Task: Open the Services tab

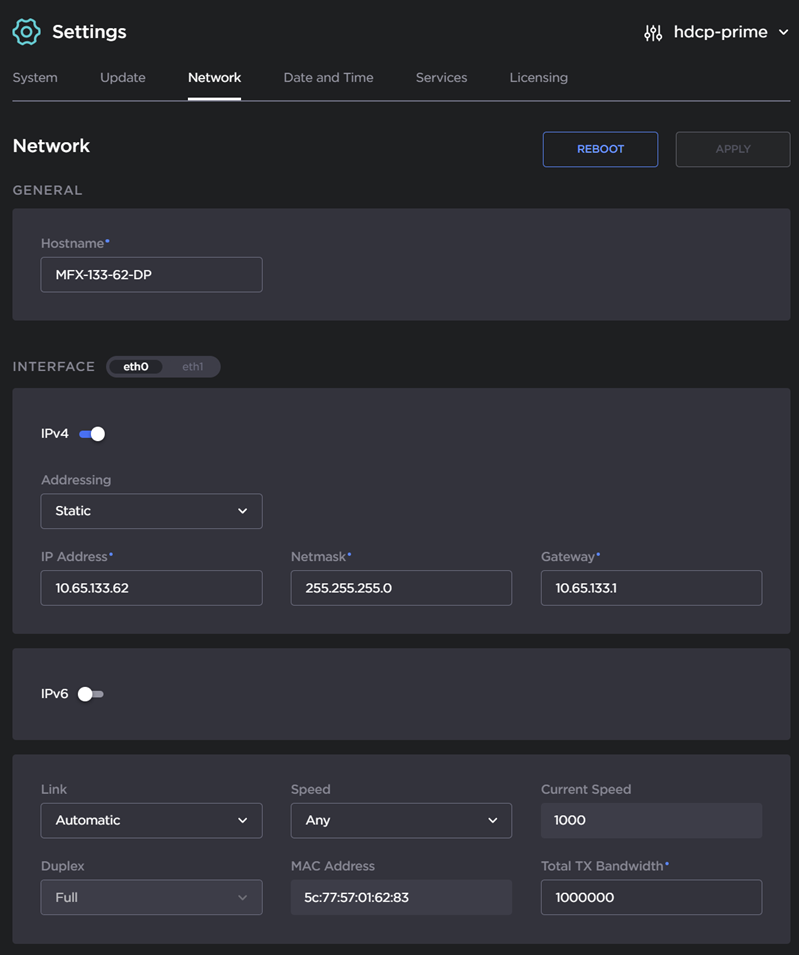Action: [x=441, y=78]
